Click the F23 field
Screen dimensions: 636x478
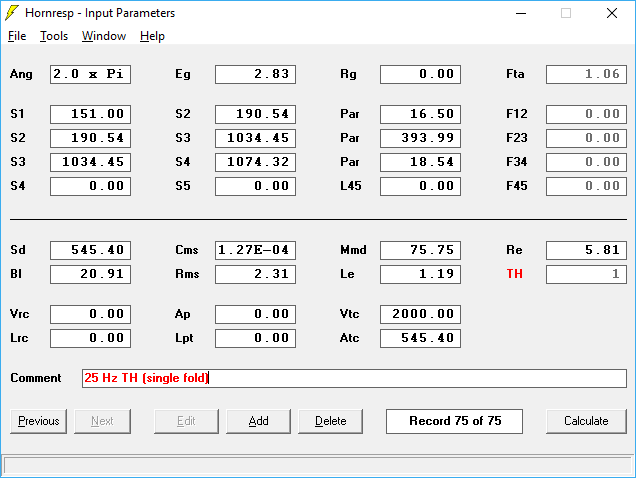point(586,138)
